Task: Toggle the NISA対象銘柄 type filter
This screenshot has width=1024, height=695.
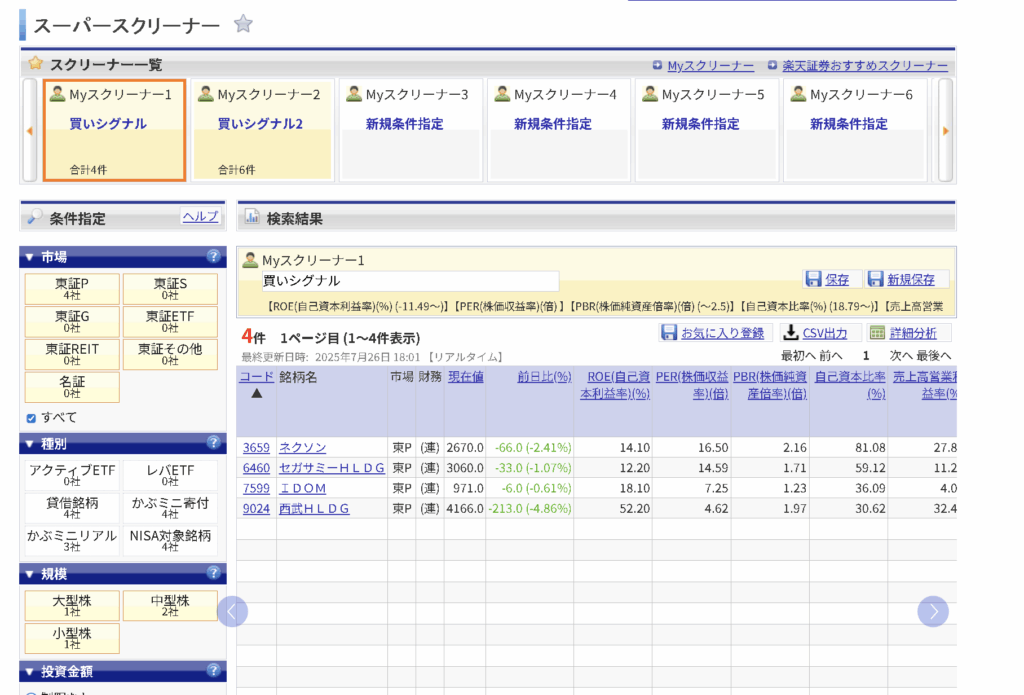Action: [x=170, y=541]
